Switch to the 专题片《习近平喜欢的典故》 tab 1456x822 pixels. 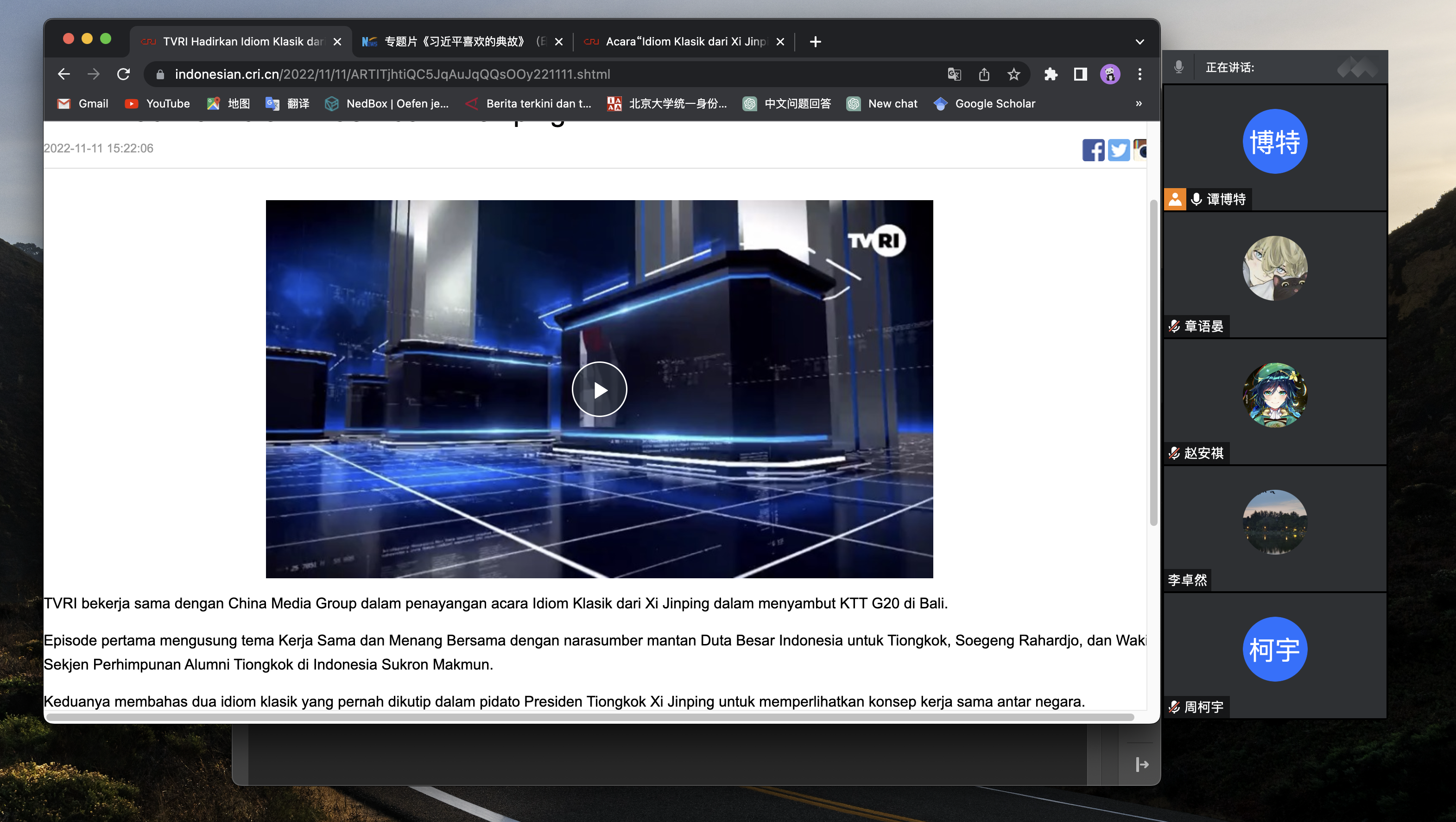pyautogui.click(x=456, y=42)
